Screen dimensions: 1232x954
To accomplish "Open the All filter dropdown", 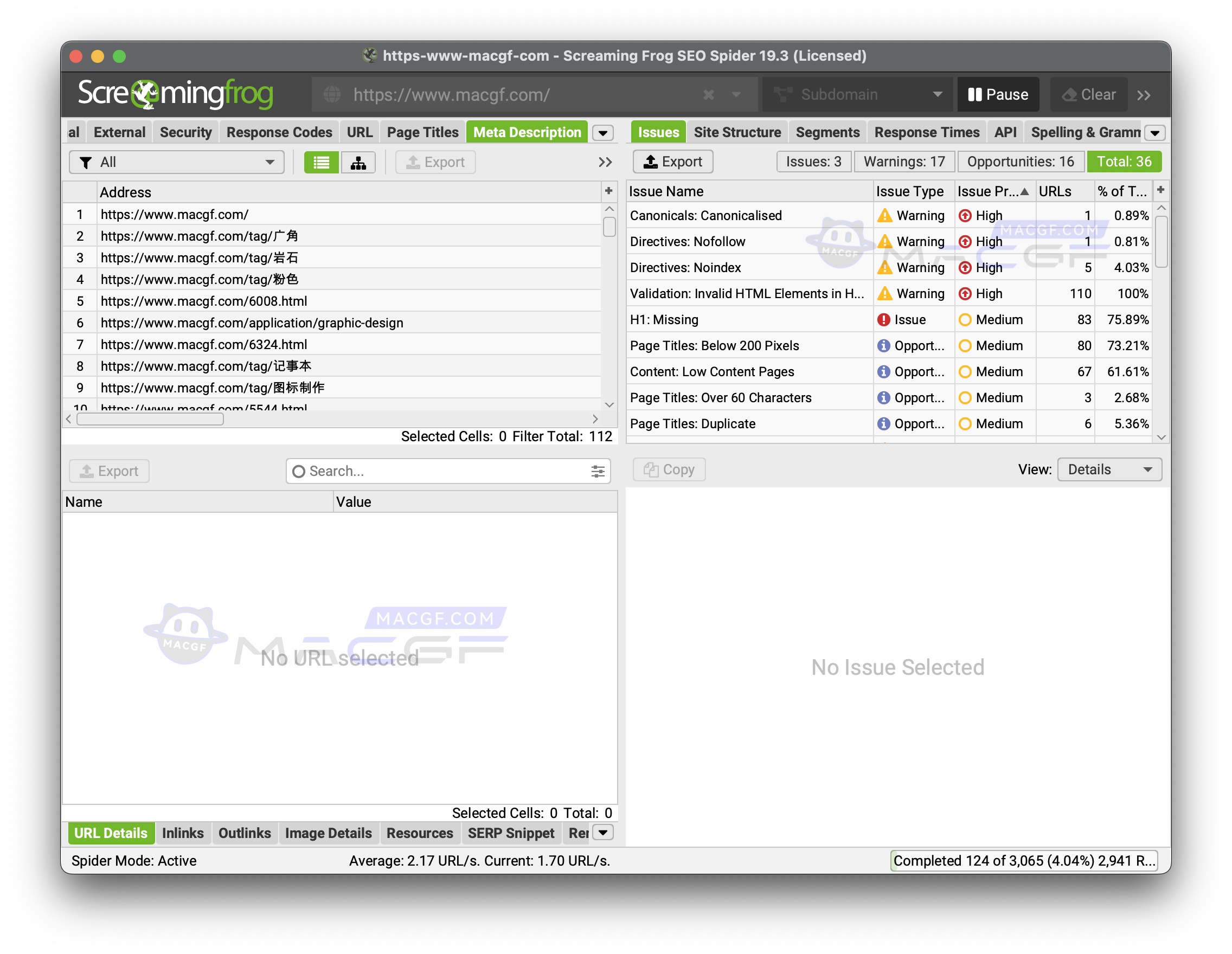I will 177,163.
